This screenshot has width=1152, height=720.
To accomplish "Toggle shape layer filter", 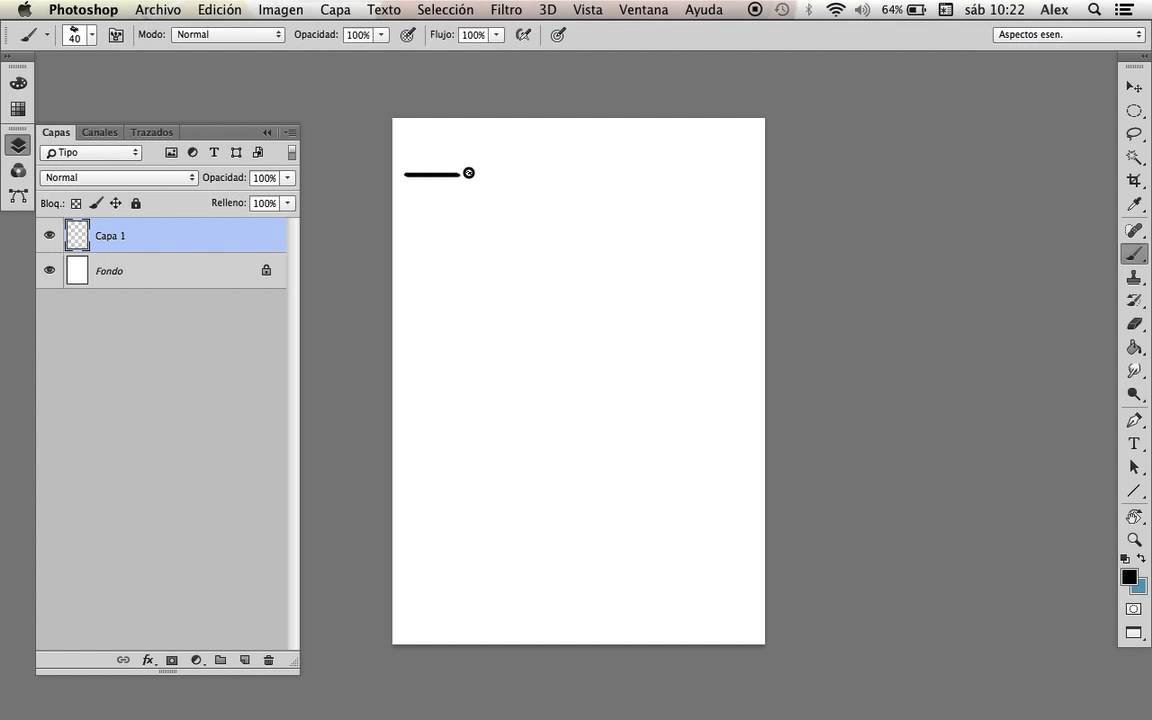I will point(236,153).
